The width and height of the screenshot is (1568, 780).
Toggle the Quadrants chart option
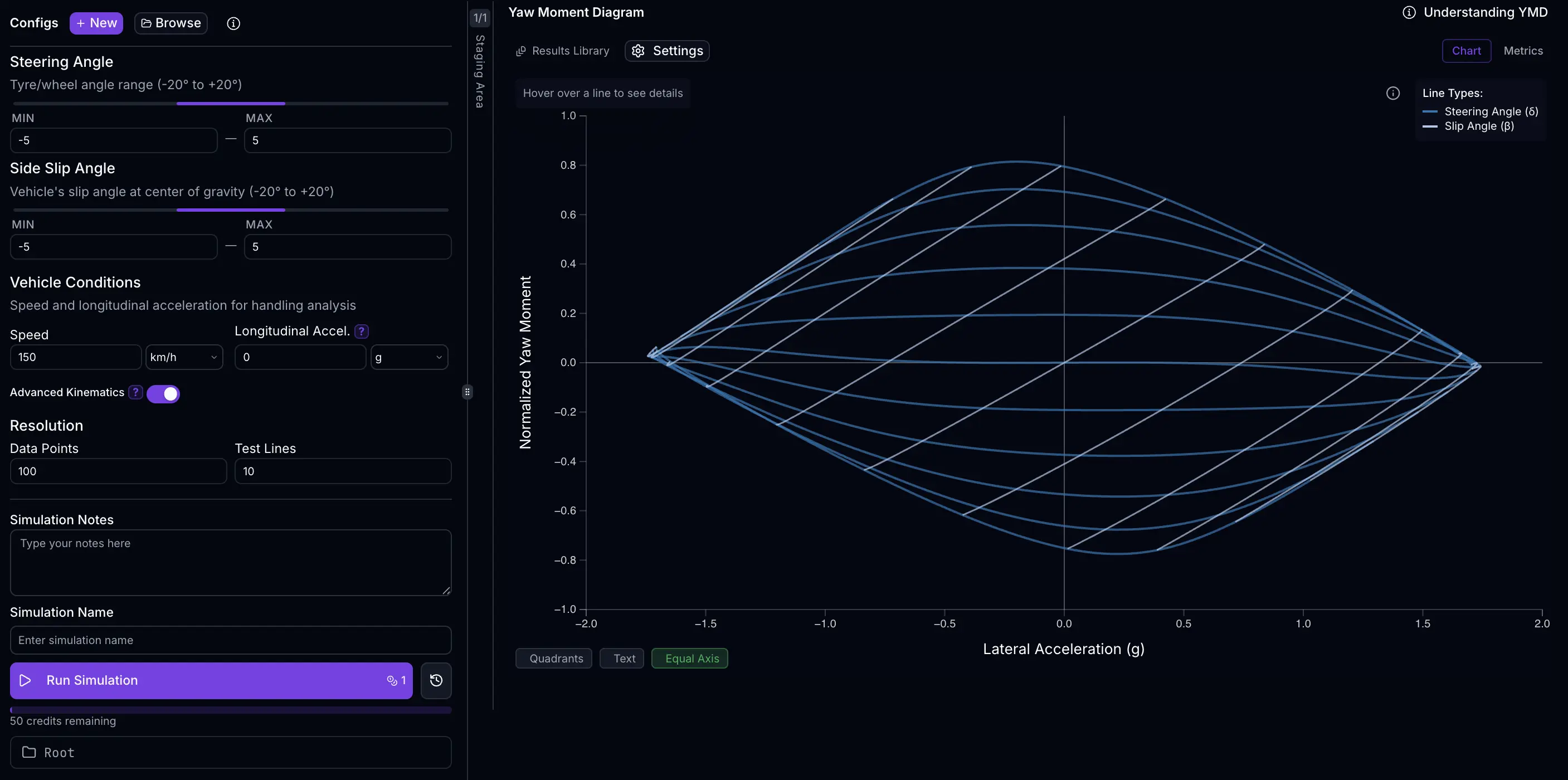pos(553,659)
